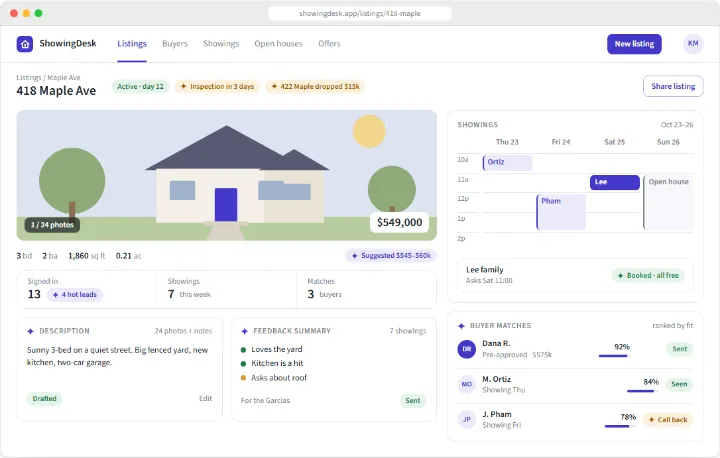The width and height of the screenshot is (720, 458).
Task: Click the JP avatar for J. Pham
Action: [x=467, y=419]
